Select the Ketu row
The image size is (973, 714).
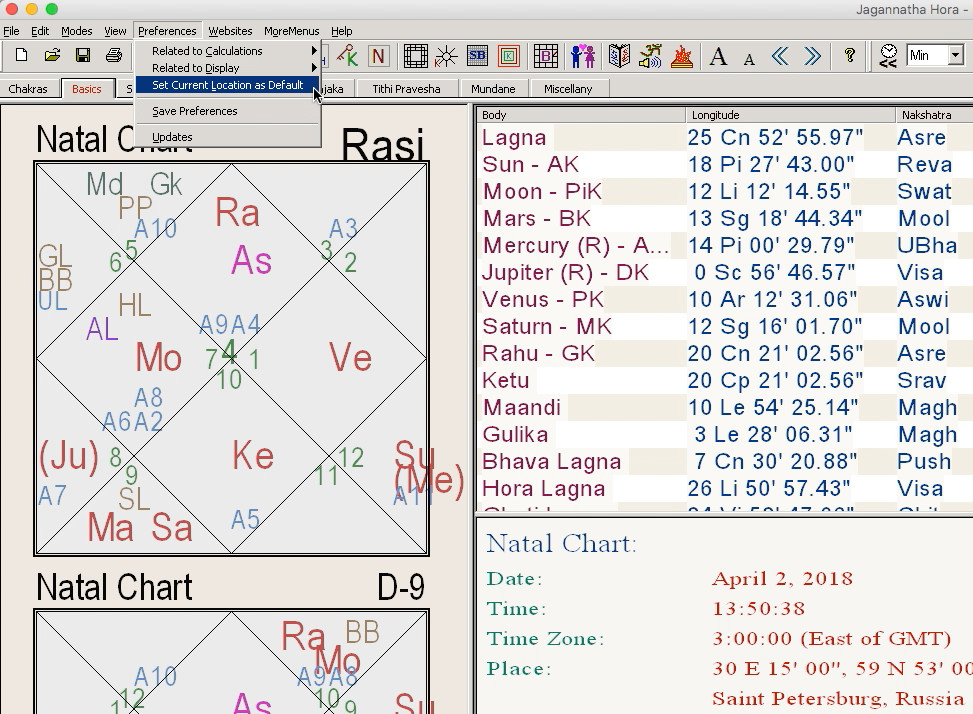tap(725, 380)
